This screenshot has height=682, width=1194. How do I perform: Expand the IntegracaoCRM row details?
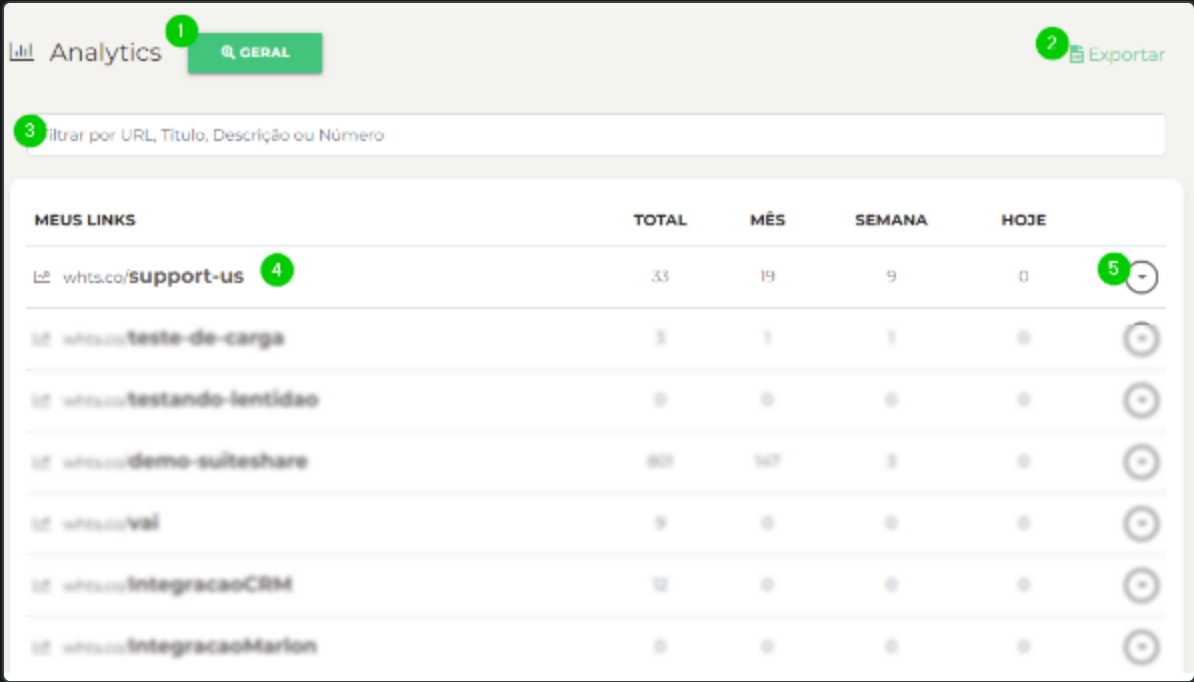pos(1141,585)
